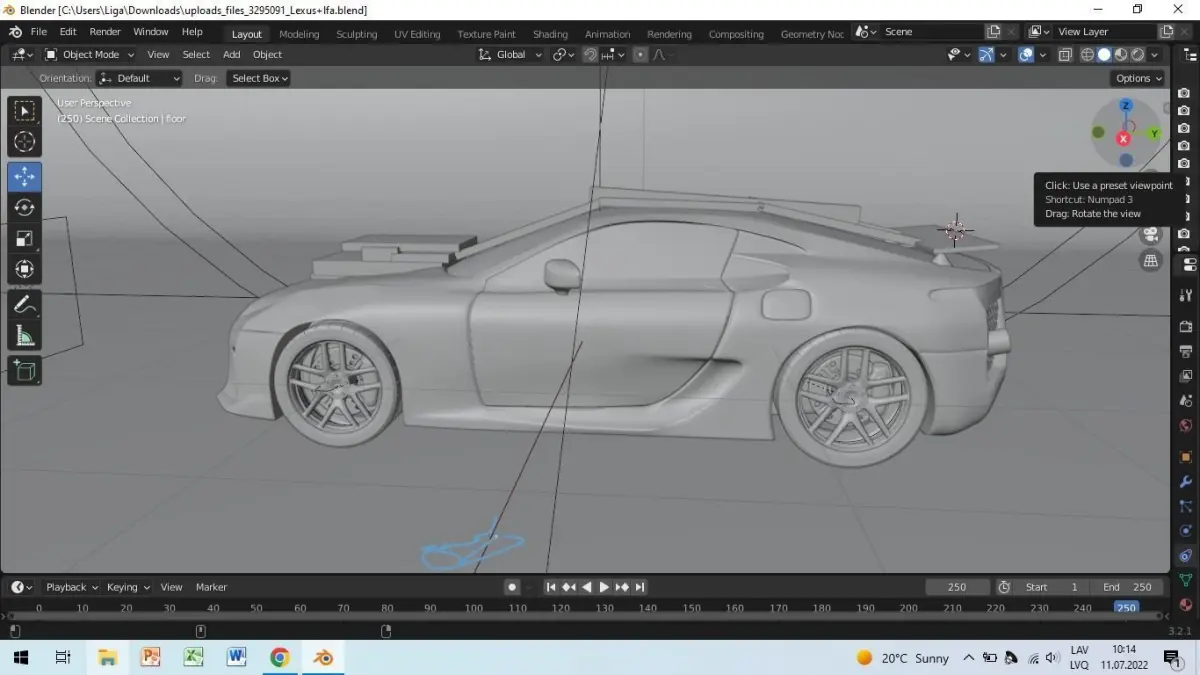Viewport: 1200px width, 675px height.
Task: Open the Object Data properties tab
Action: [x=1186, y=580]
